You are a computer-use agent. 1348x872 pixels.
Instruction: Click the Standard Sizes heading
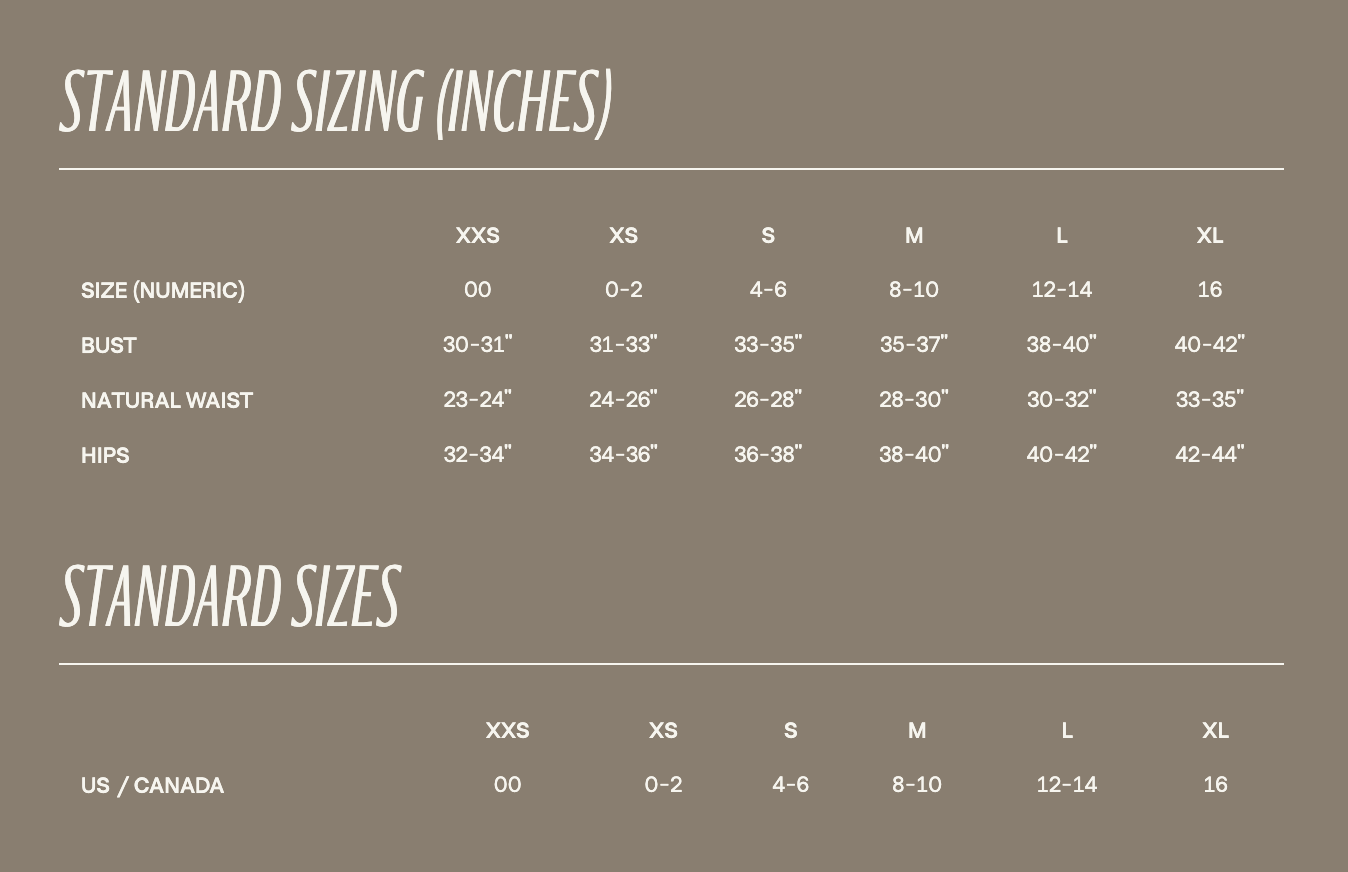point(230,596)
